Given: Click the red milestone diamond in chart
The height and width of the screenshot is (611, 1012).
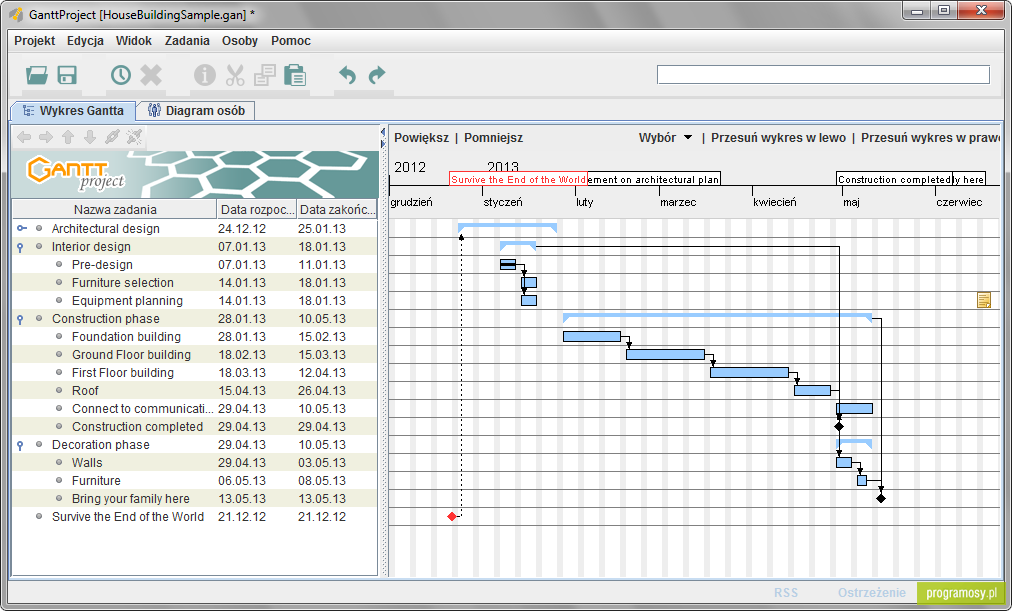Looking at the screenshot, I should [x=452, y=516].
